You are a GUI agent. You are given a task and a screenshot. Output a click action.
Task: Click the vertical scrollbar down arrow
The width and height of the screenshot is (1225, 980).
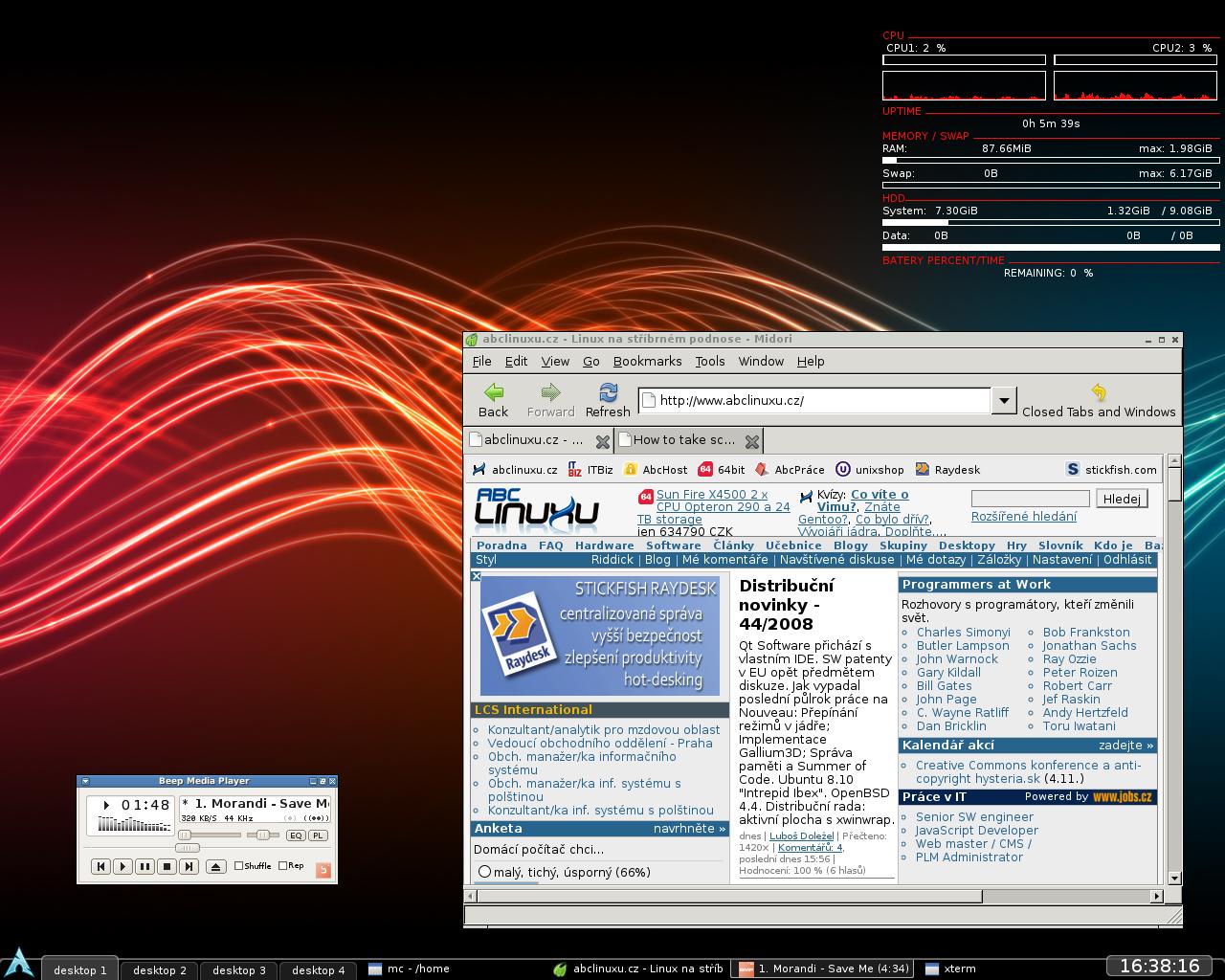click(x=1174, y=878)
